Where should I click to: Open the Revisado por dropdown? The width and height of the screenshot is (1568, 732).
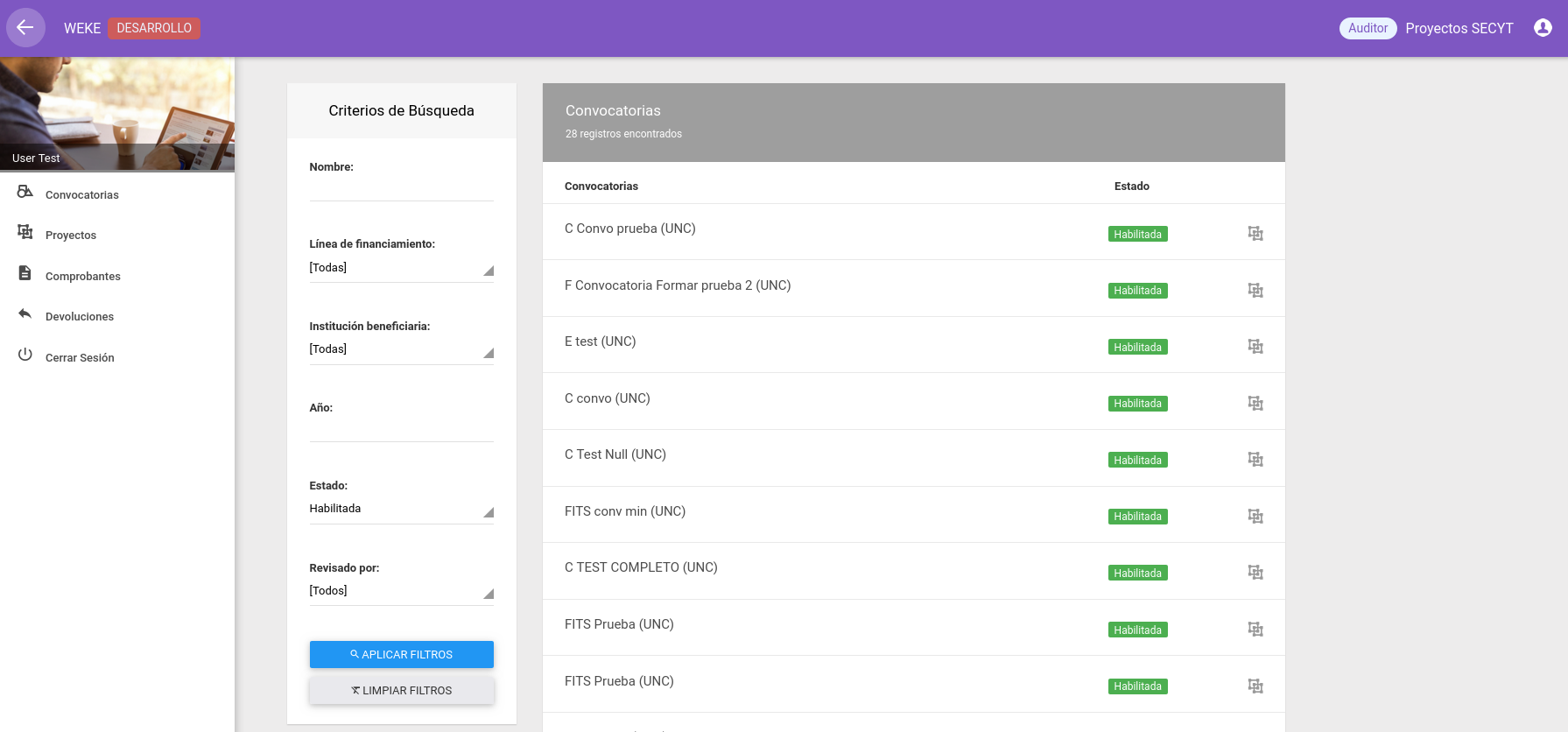tap(401, 591)
